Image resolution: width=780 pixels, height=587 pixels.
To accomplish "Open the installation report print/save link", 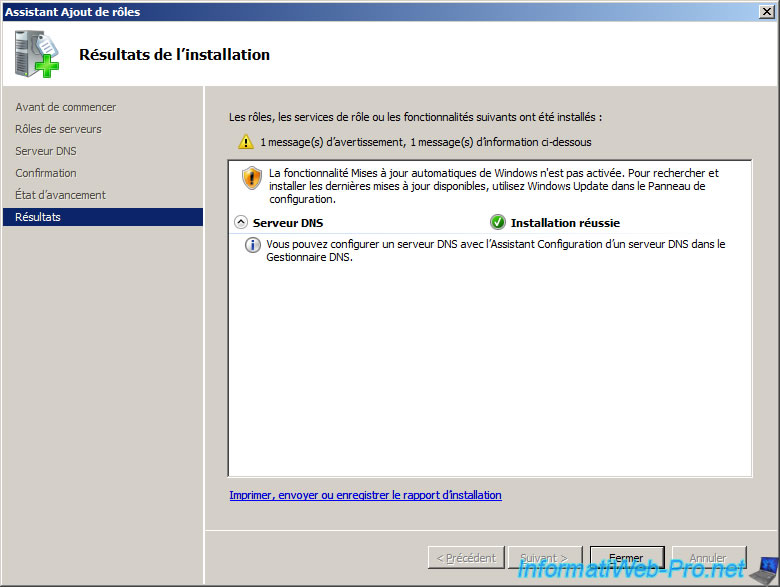I will (365, 495).
